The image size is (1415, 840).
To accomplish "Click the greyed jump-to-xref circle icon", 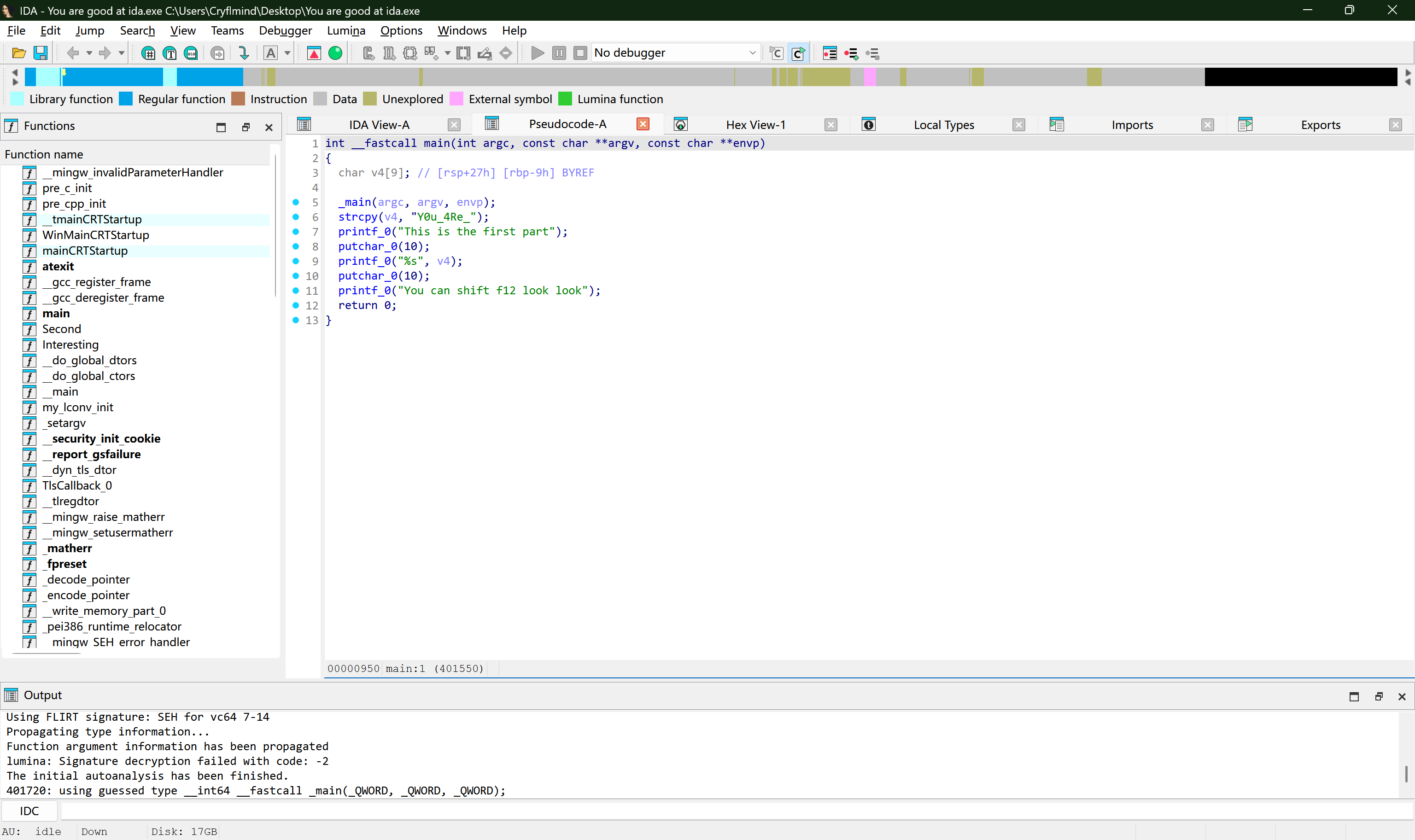I will (217, 53).
